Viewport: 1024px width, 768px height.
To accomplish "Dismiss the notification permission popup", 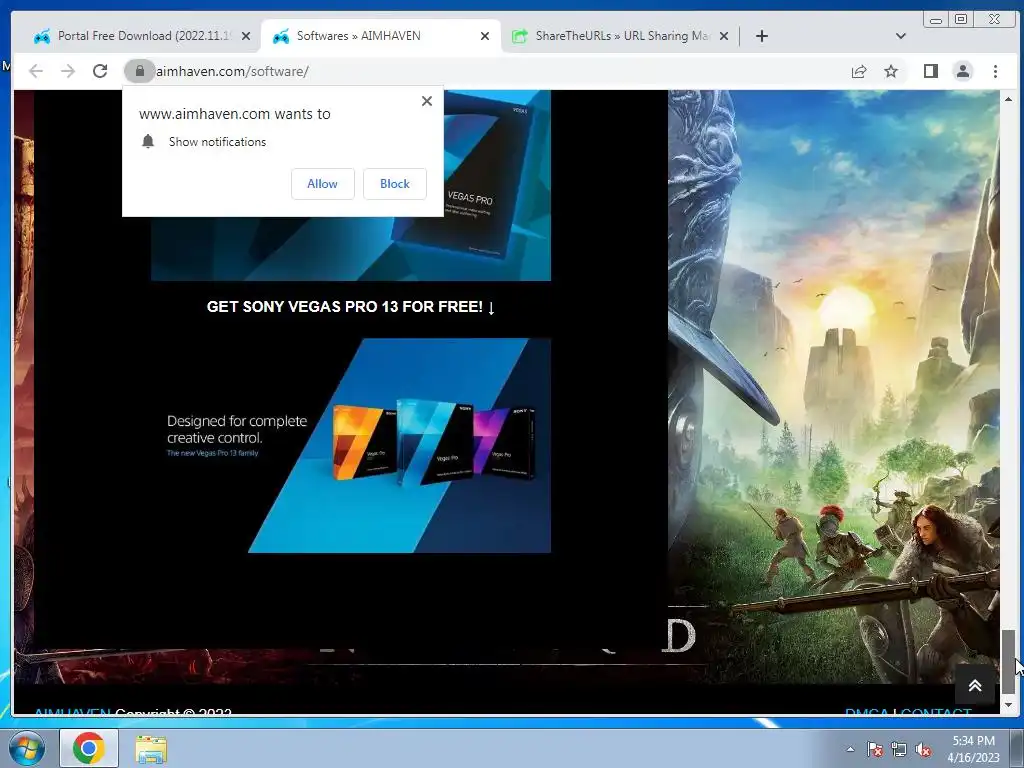I will tap(426, 101).
